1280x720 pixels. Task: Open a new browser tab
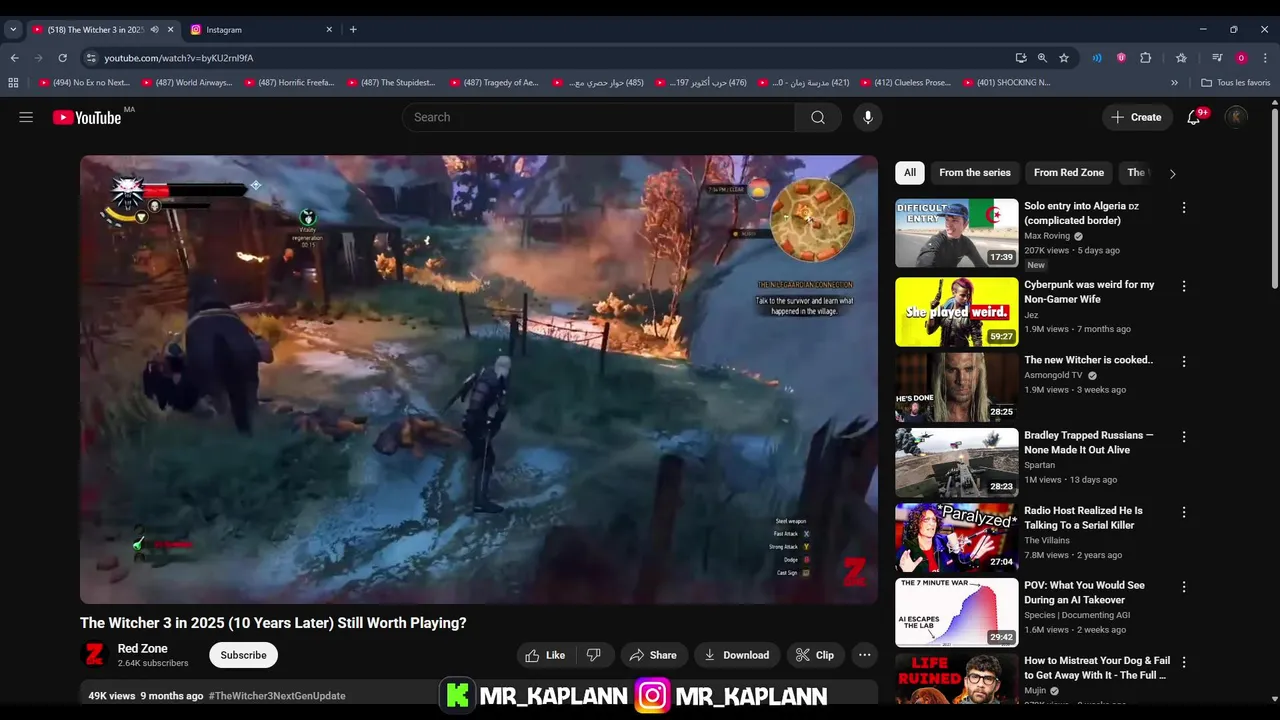pyautogui.click(x=353, y=29)
